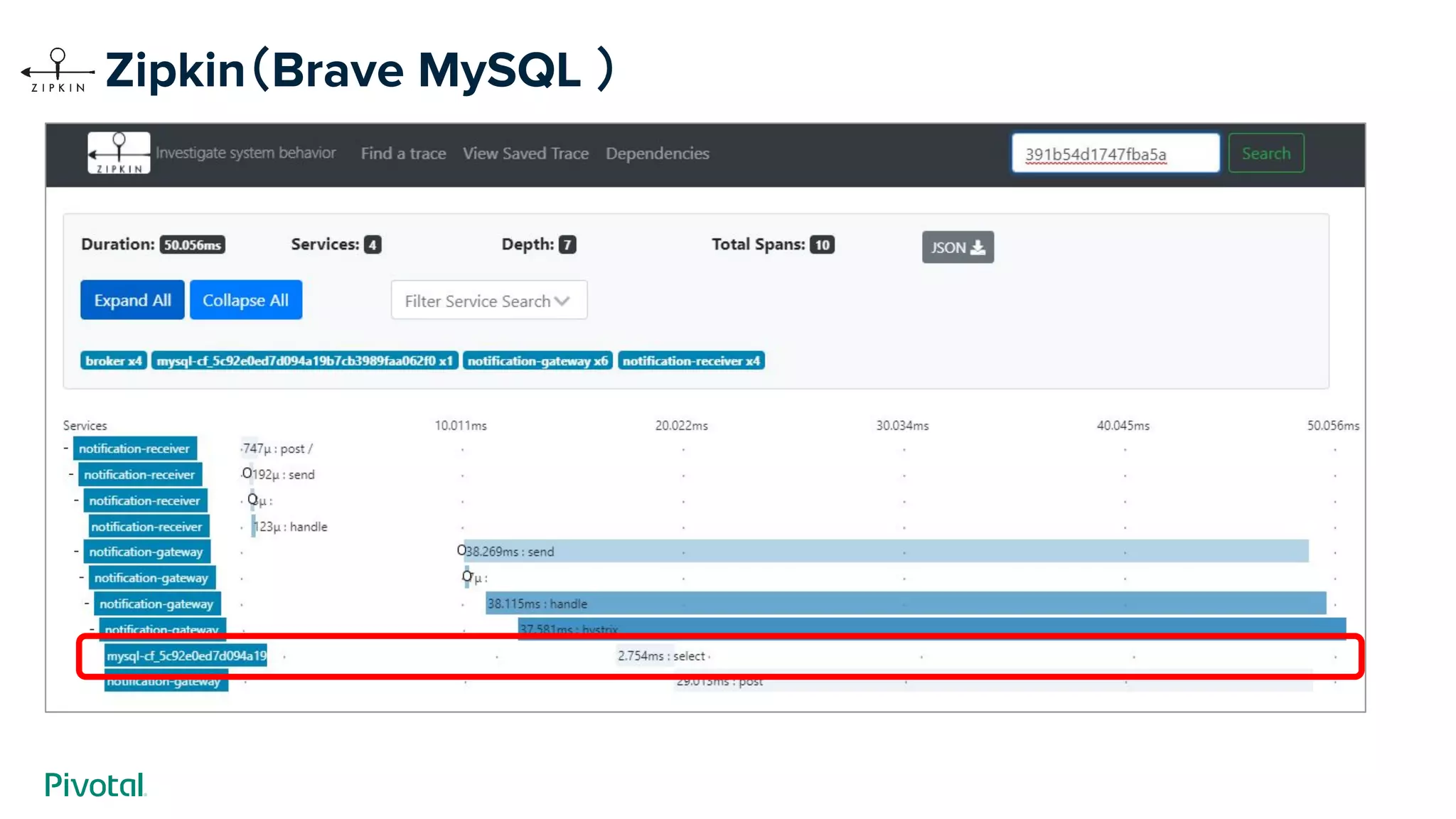1456x819 pixels.
Task: Collapse the notification-gateway span with 0µ duration
Action: 81,577
